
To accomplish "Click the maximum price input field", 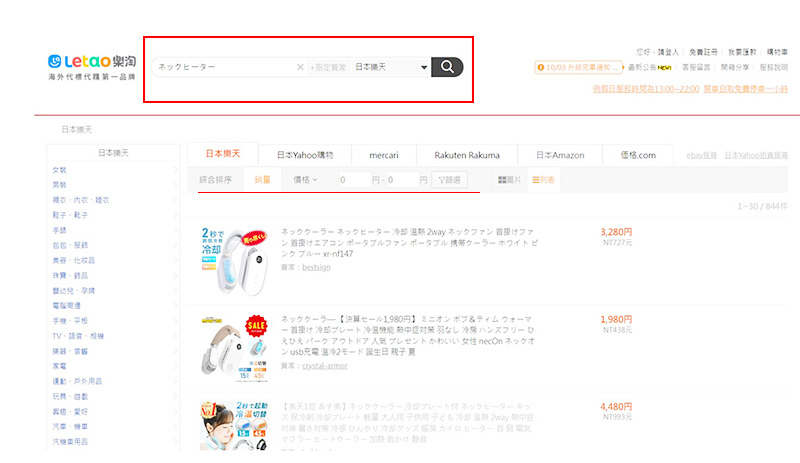I will pos(402,180).
